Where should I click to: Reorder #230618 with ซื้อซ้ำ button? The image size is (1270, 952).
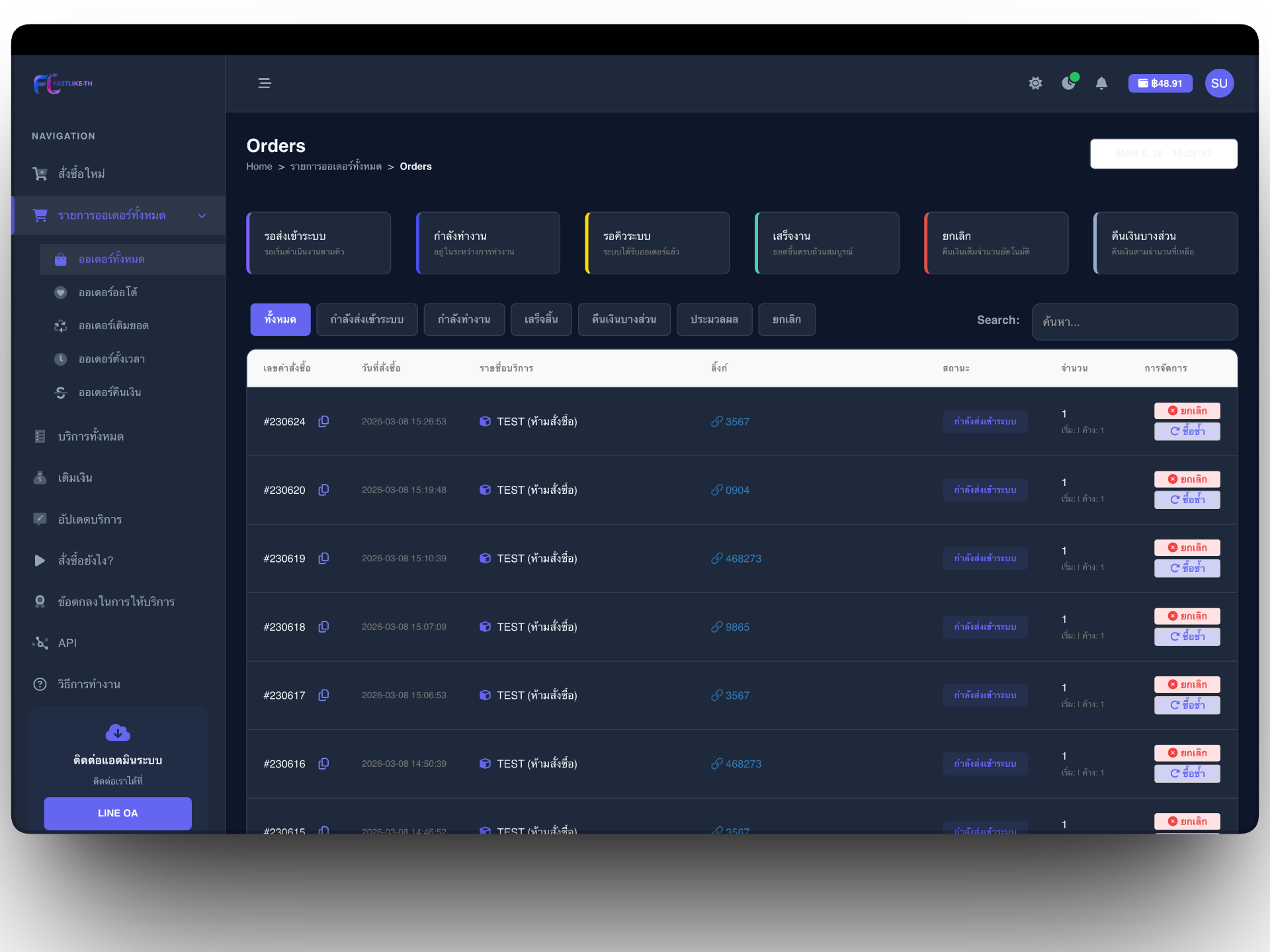(1187, 637)
